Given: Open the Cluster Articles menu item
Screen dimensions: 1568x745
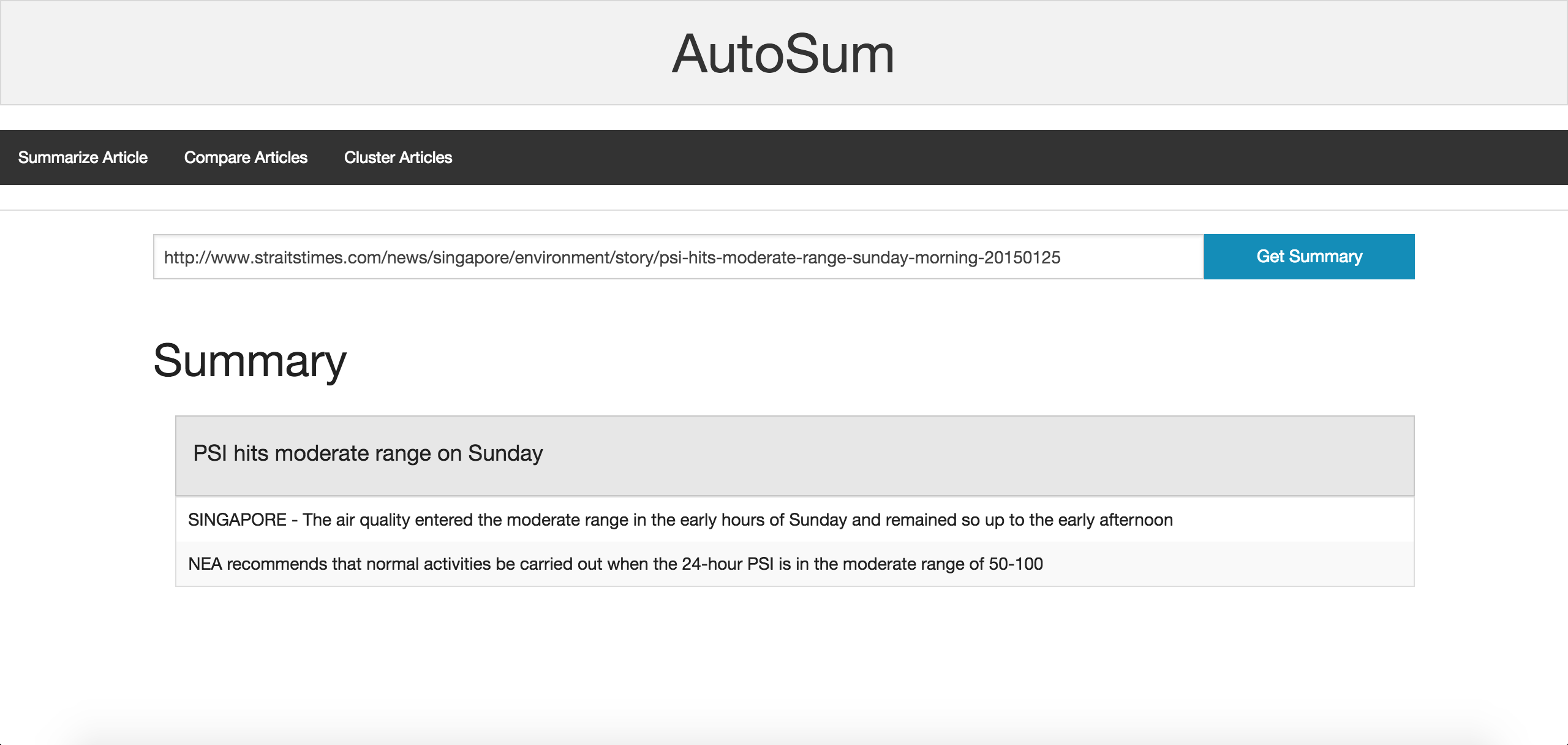Looking at the screenshot, I should coord(398,157).
